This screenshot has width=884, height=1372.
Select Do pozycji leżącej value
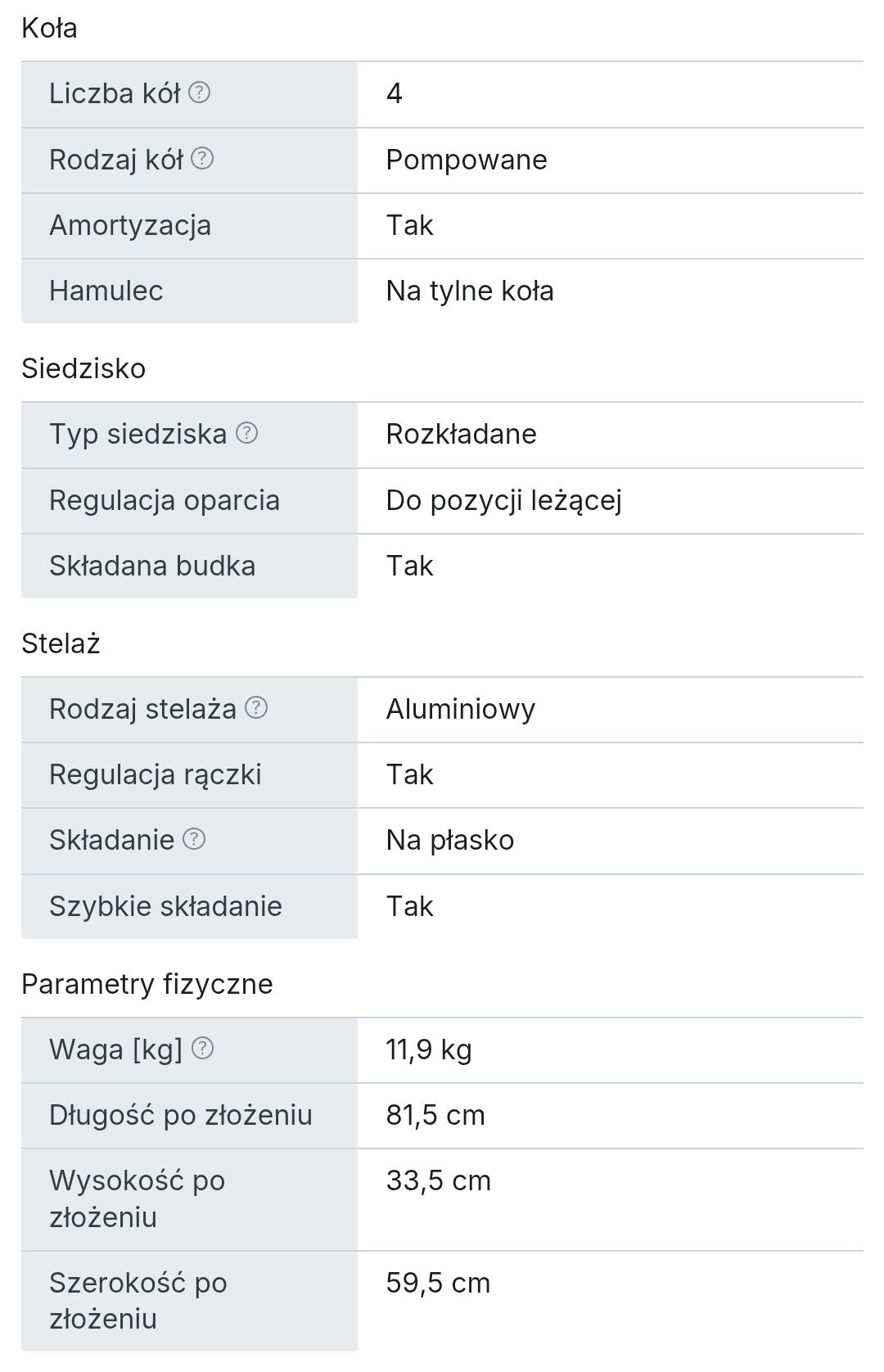(x=504, y=500)
